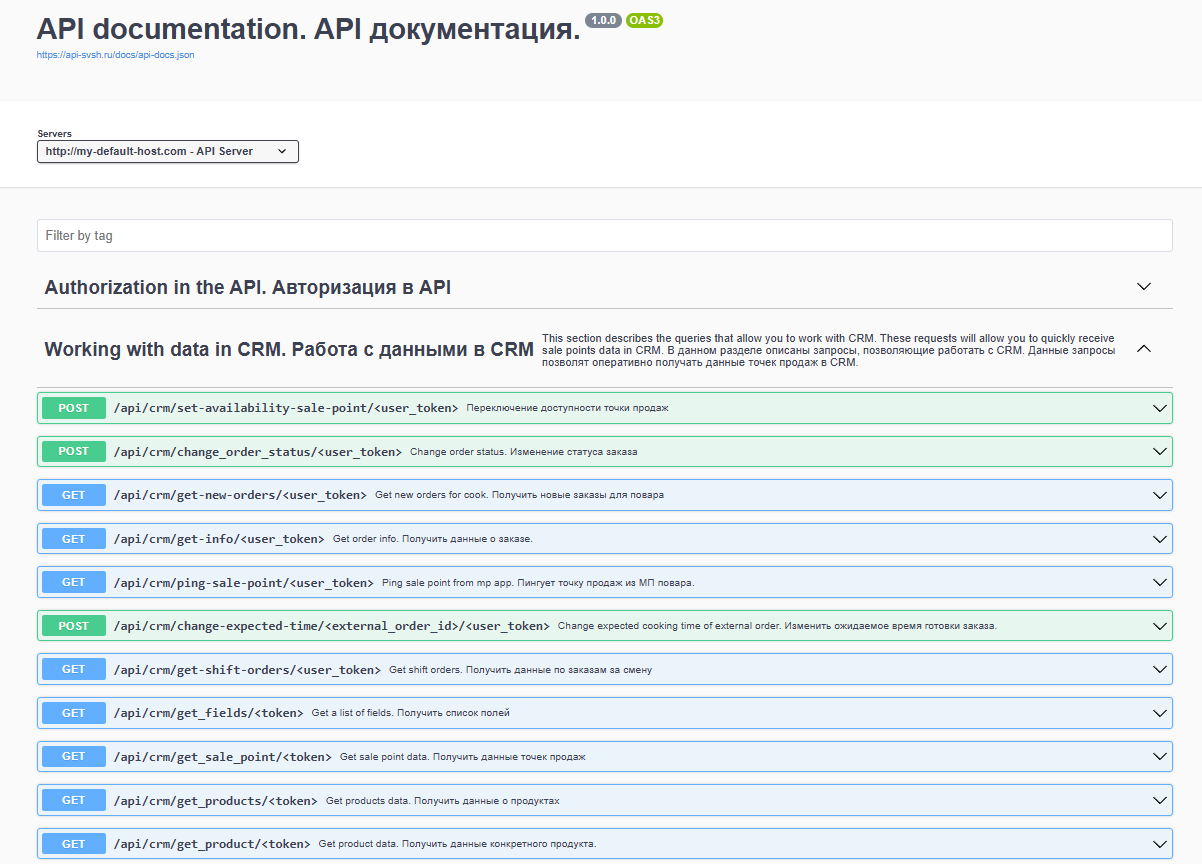
Task: Open path /api/crm/get-shift-orders/<user_token>
Action: (x=248, y=670)
